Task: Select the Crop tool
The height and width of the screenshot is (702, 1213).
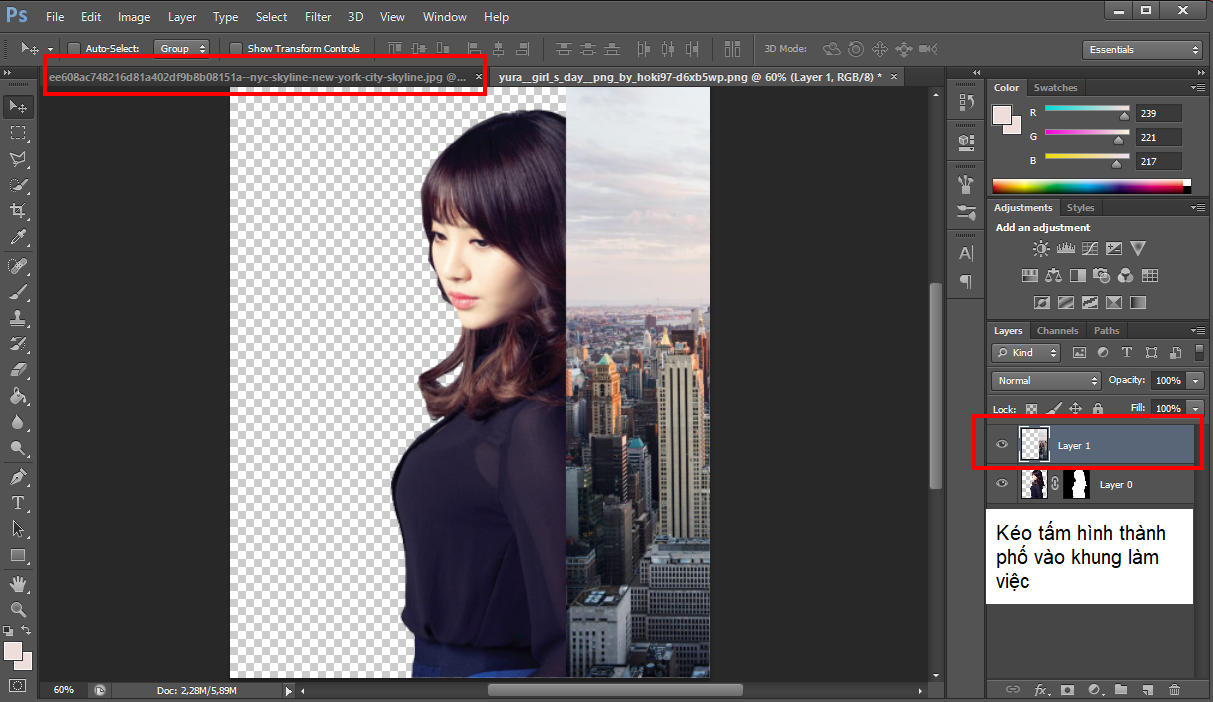Action: pos(18,211)
